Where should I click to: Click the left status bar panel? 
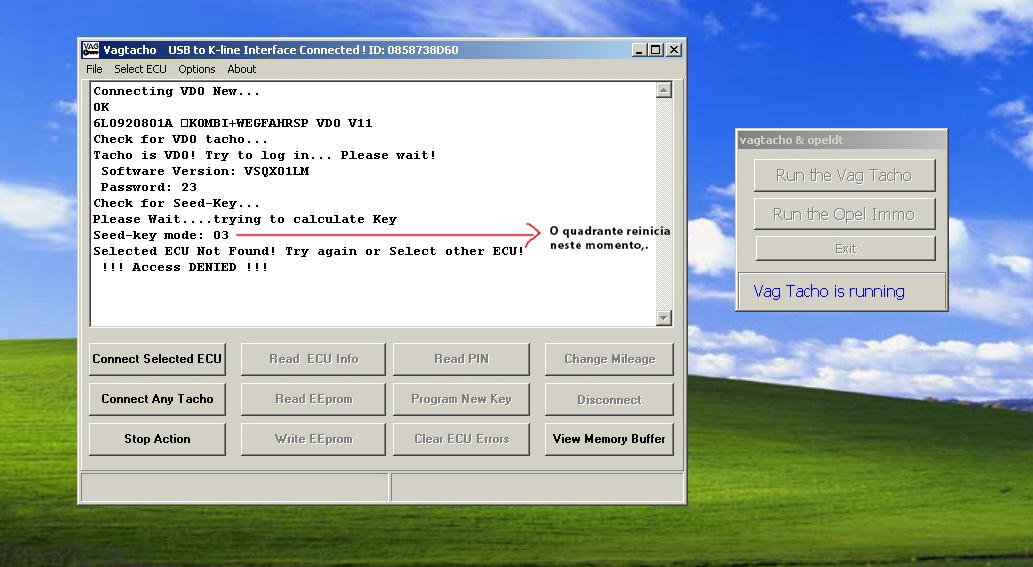pyautogui.click(x=235, y=488)
